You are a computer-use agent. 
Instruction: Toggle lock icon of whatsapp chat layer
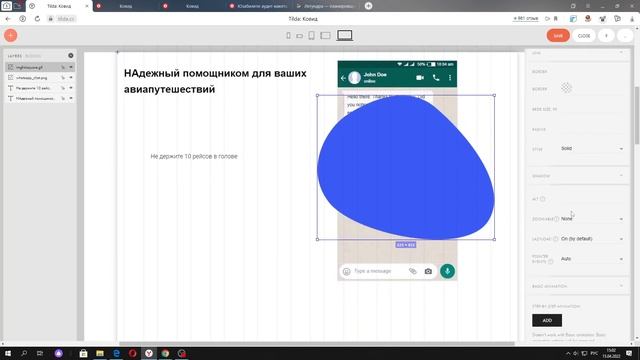point(63,78)
